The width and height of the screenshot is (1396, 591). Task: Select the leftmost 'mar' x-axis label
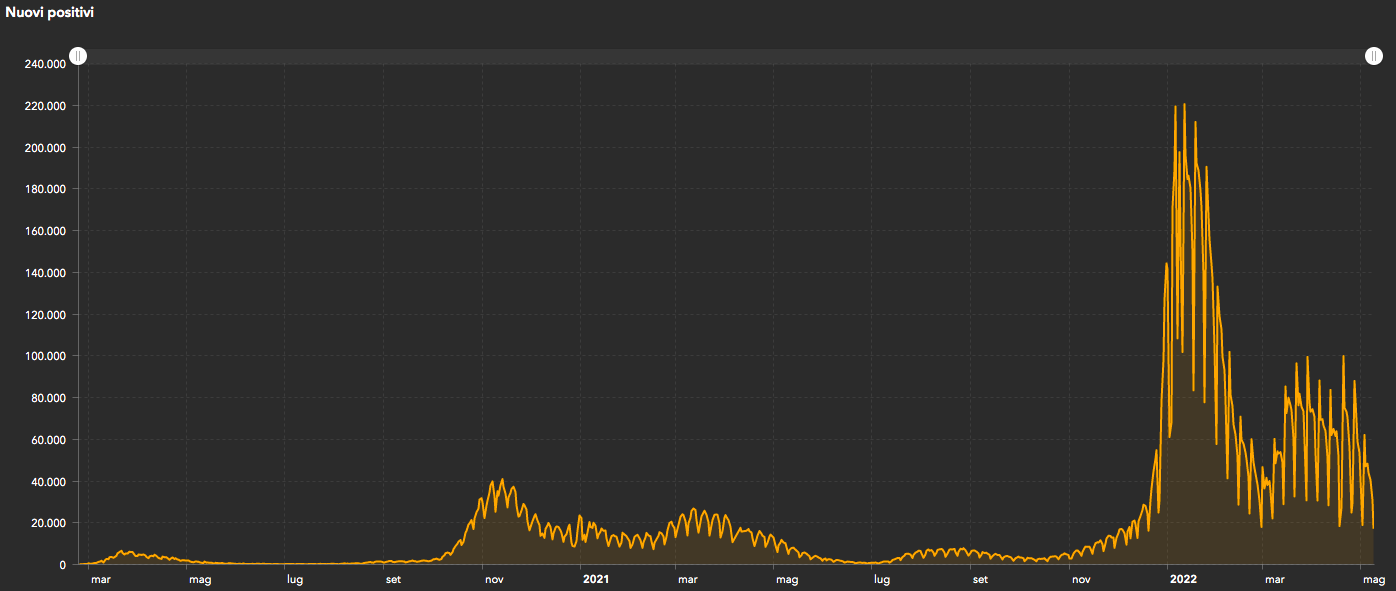101,579
